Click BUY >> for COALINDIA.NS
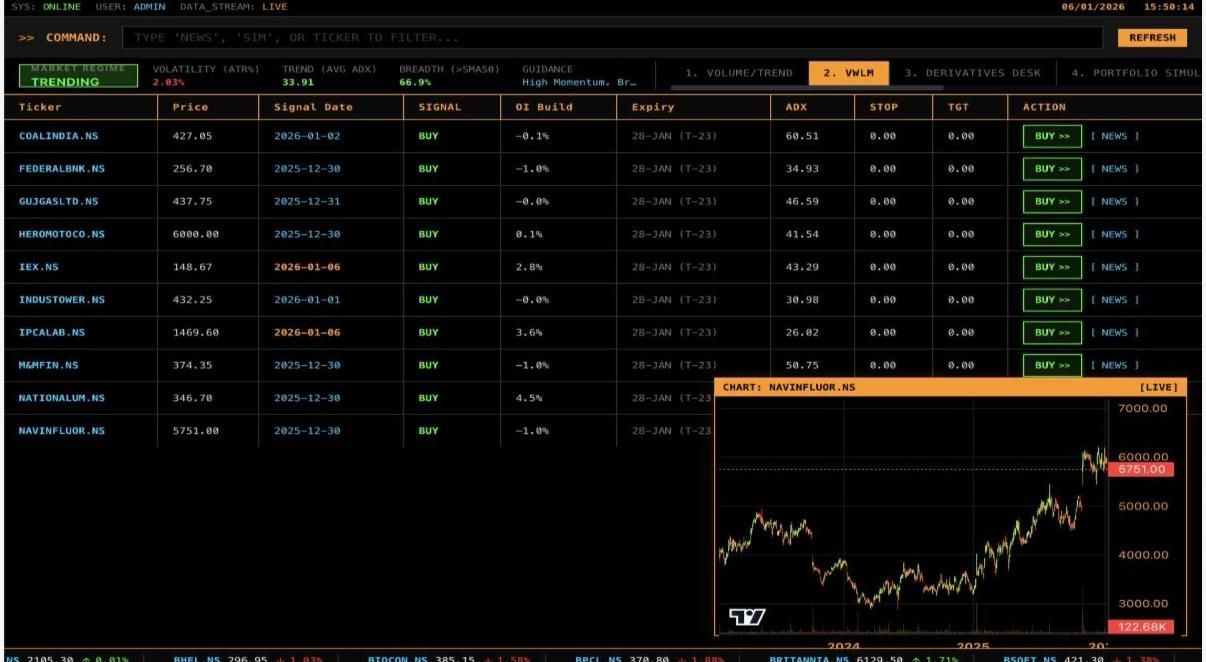 pyautogui.click(x=1052, y=135)
